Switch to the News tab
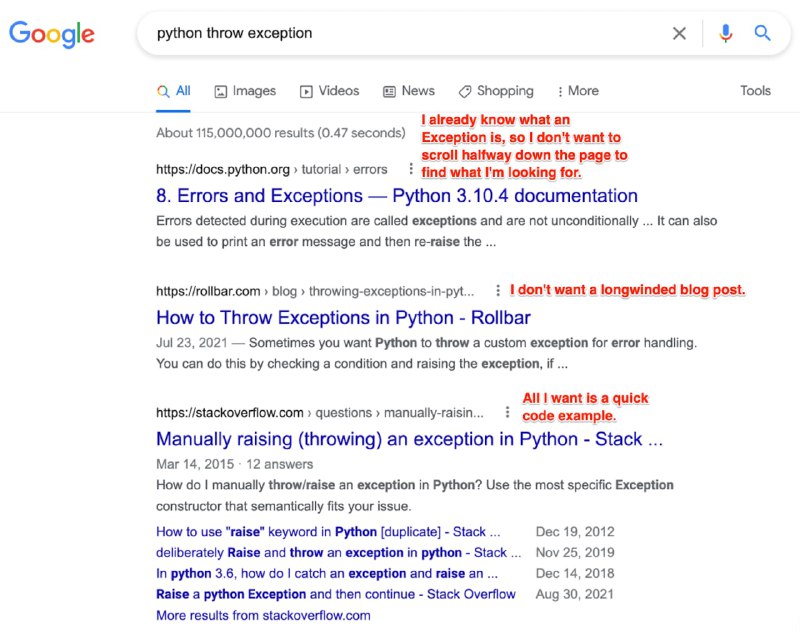The image size is (800, 631). pyautogui.click(x=409, y=91)
